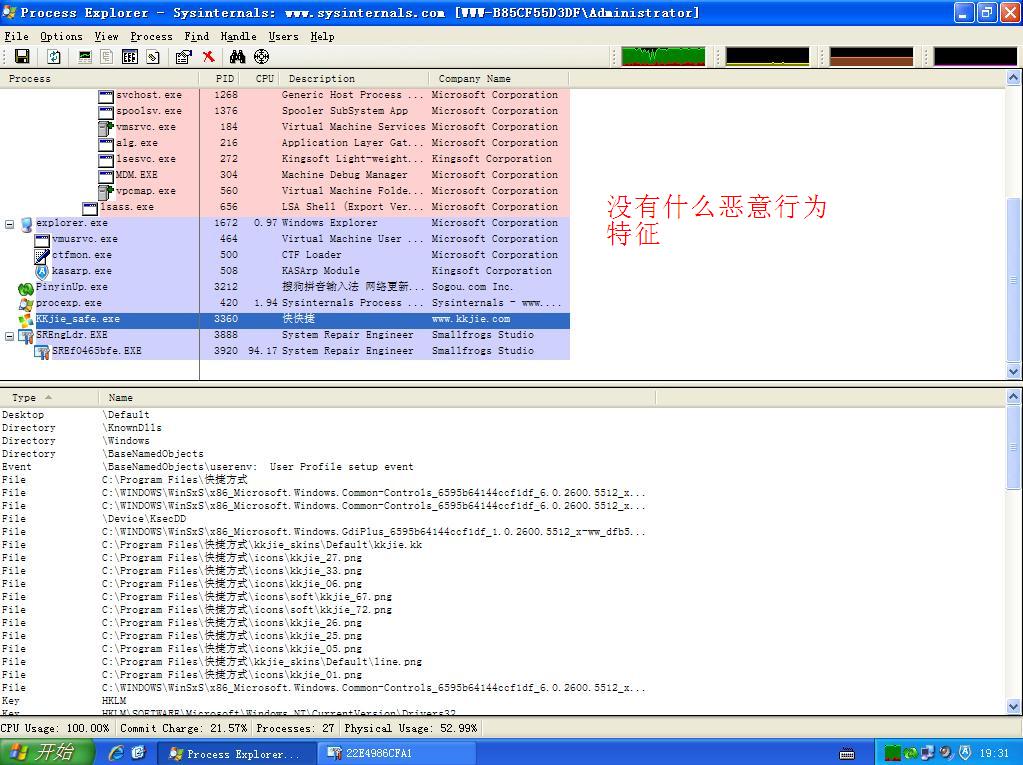Click lower pane scrollbar down arrow

tap(1013, 706)
